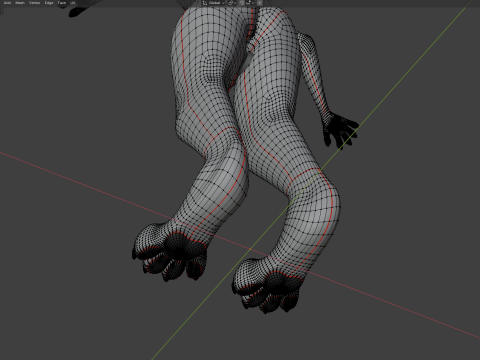Open the snapping options dropdown

(250, 3)
